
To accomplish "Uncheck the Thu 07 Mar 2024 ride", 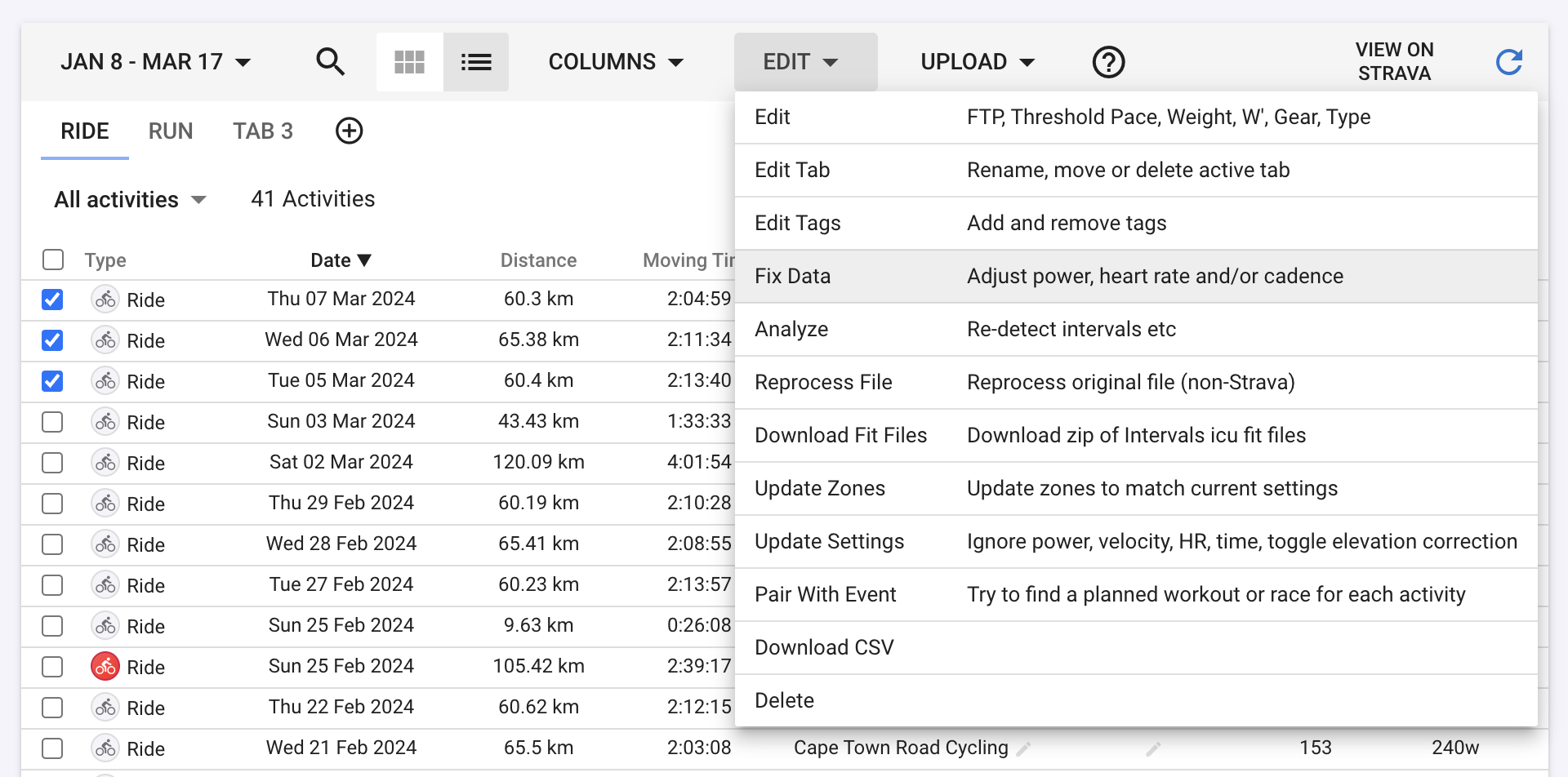I will pyautogui.click(x=52, y=300).
